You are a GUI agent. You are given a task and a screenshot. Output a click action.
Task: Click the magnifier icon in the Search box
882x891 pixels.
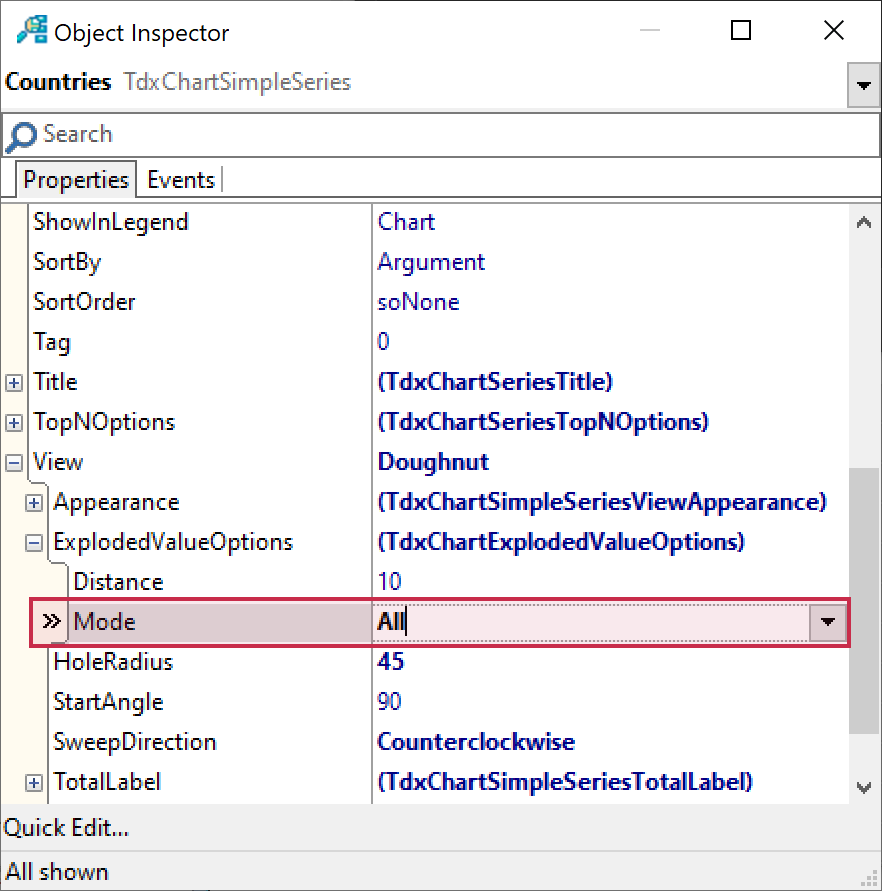tap(21, 136)
